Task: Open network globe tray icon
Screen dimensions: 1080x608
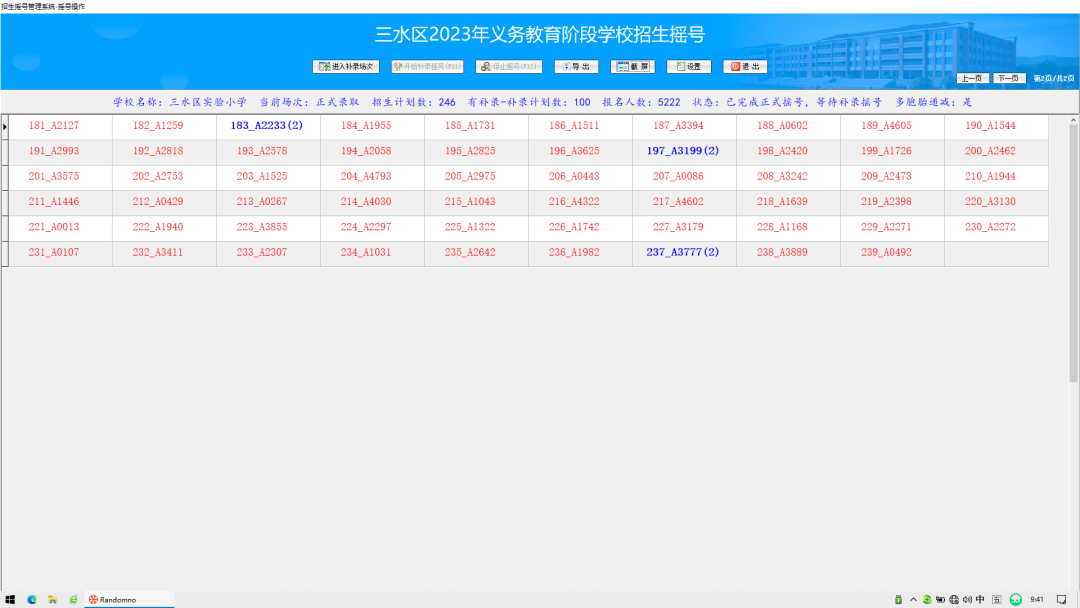Action: [954, 600]
